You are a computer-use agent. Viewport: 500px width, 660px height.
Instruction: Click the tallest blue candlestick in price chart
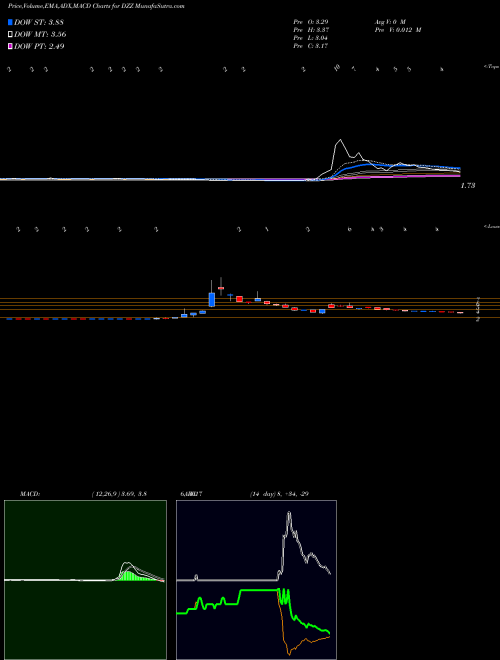[x=212, y=299]
